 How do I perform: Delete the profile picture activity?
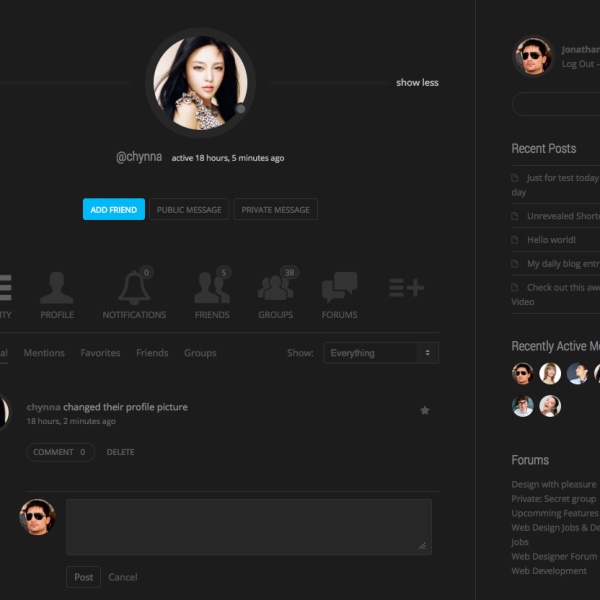tap(120, 452)
